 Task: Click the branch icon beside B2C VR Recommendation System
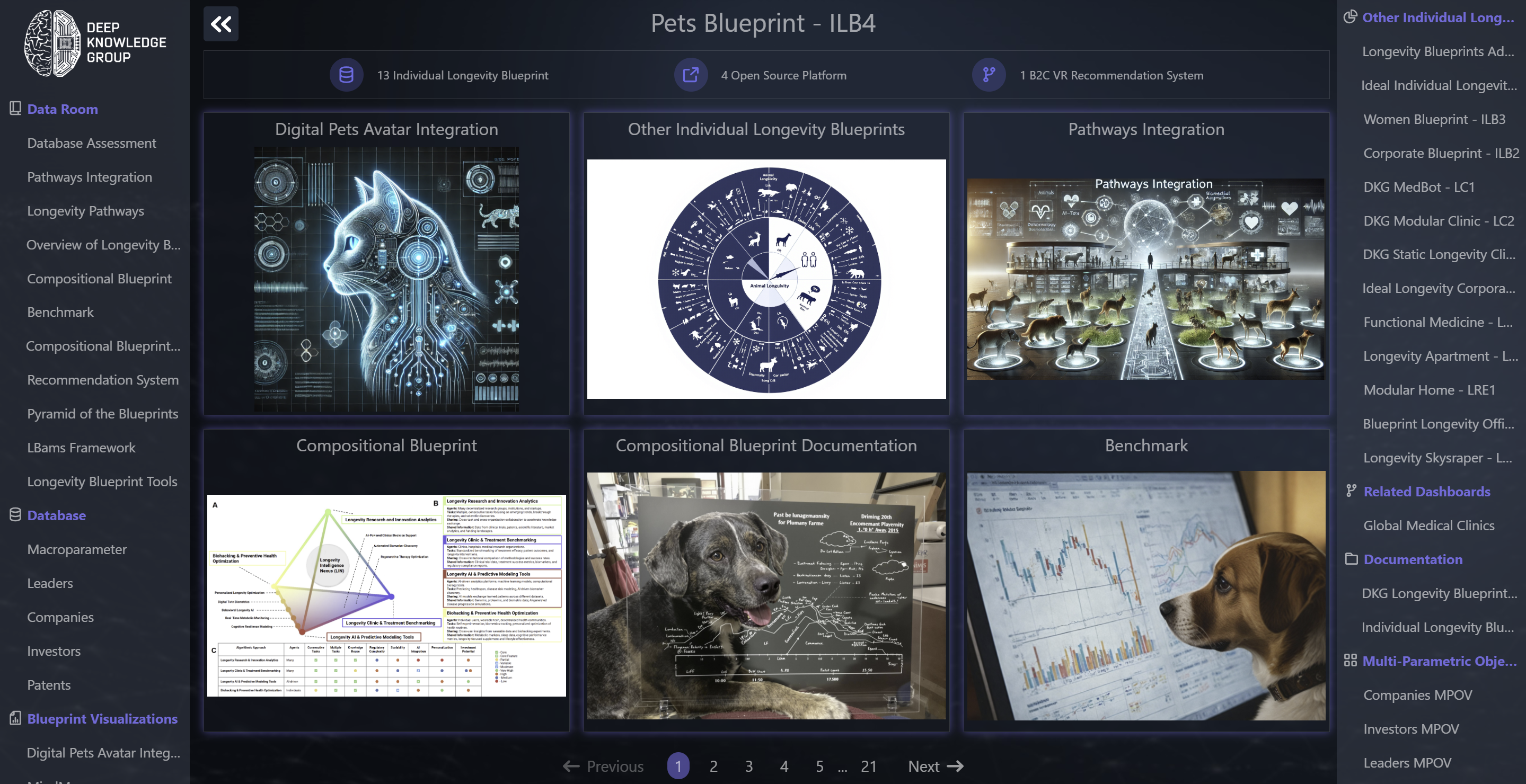(989, 75)
